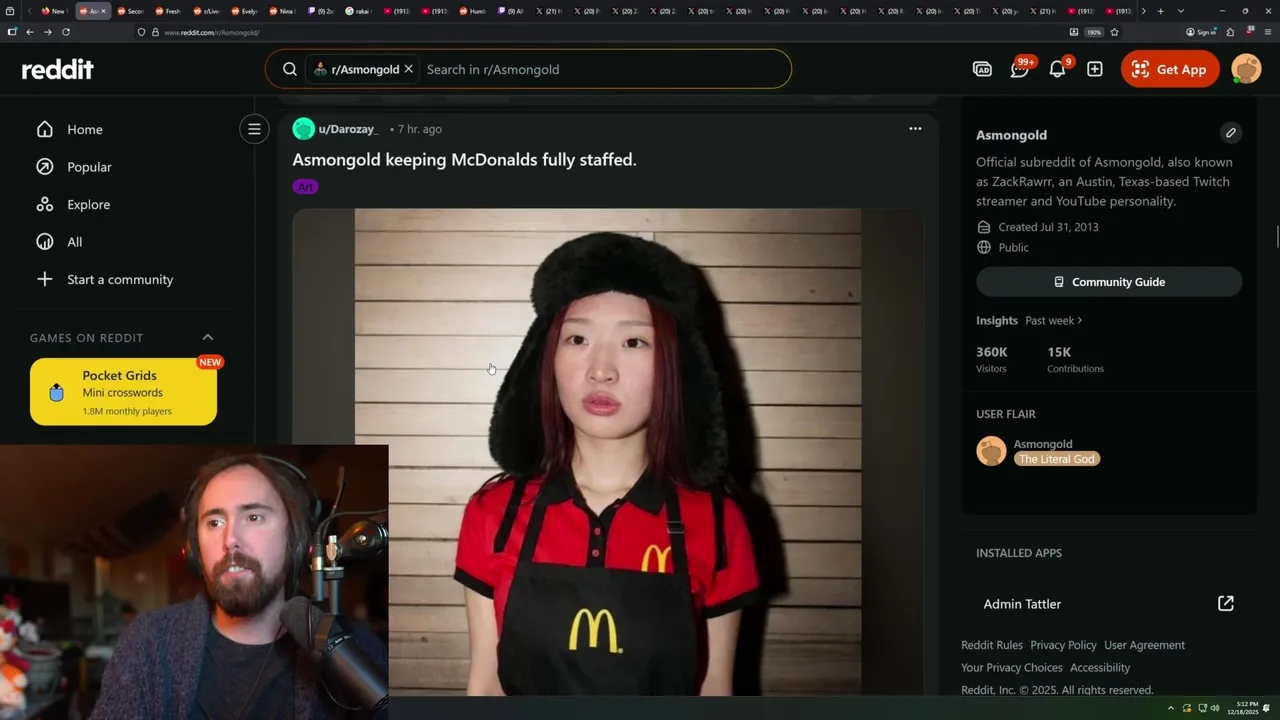The height and width of the screenshot is (720, 1280).
Task: Open post options three-dot menu
Action: 915,129
